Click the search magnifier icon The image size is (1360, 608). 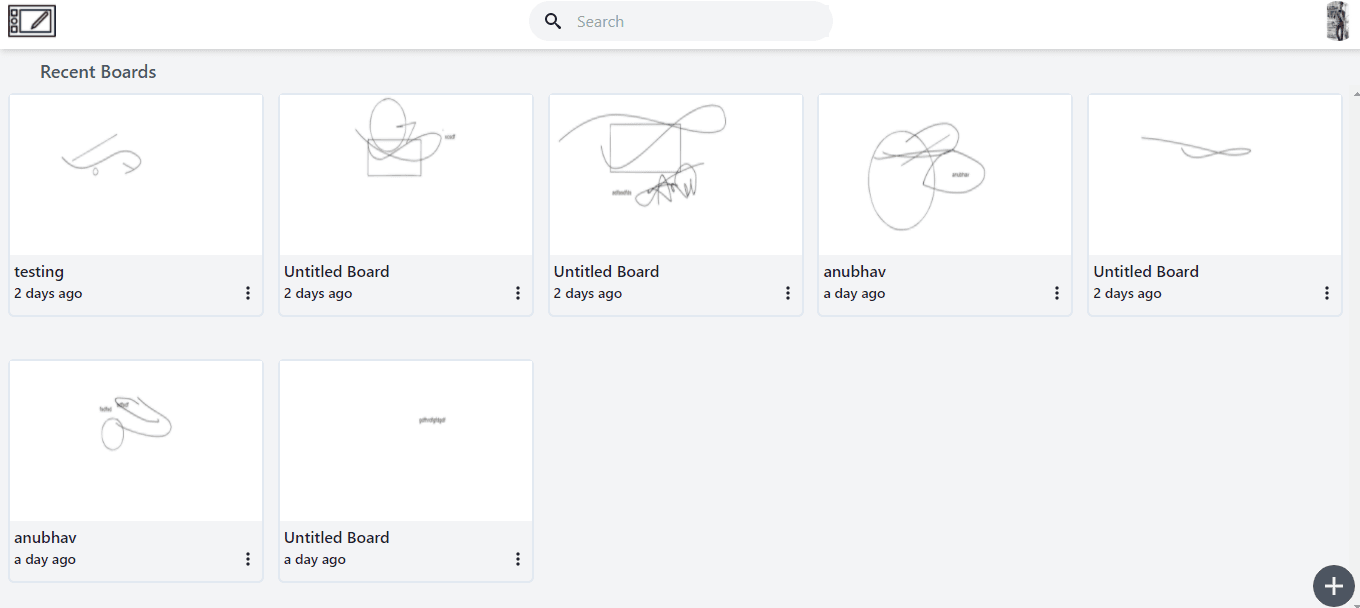point(553,21)
